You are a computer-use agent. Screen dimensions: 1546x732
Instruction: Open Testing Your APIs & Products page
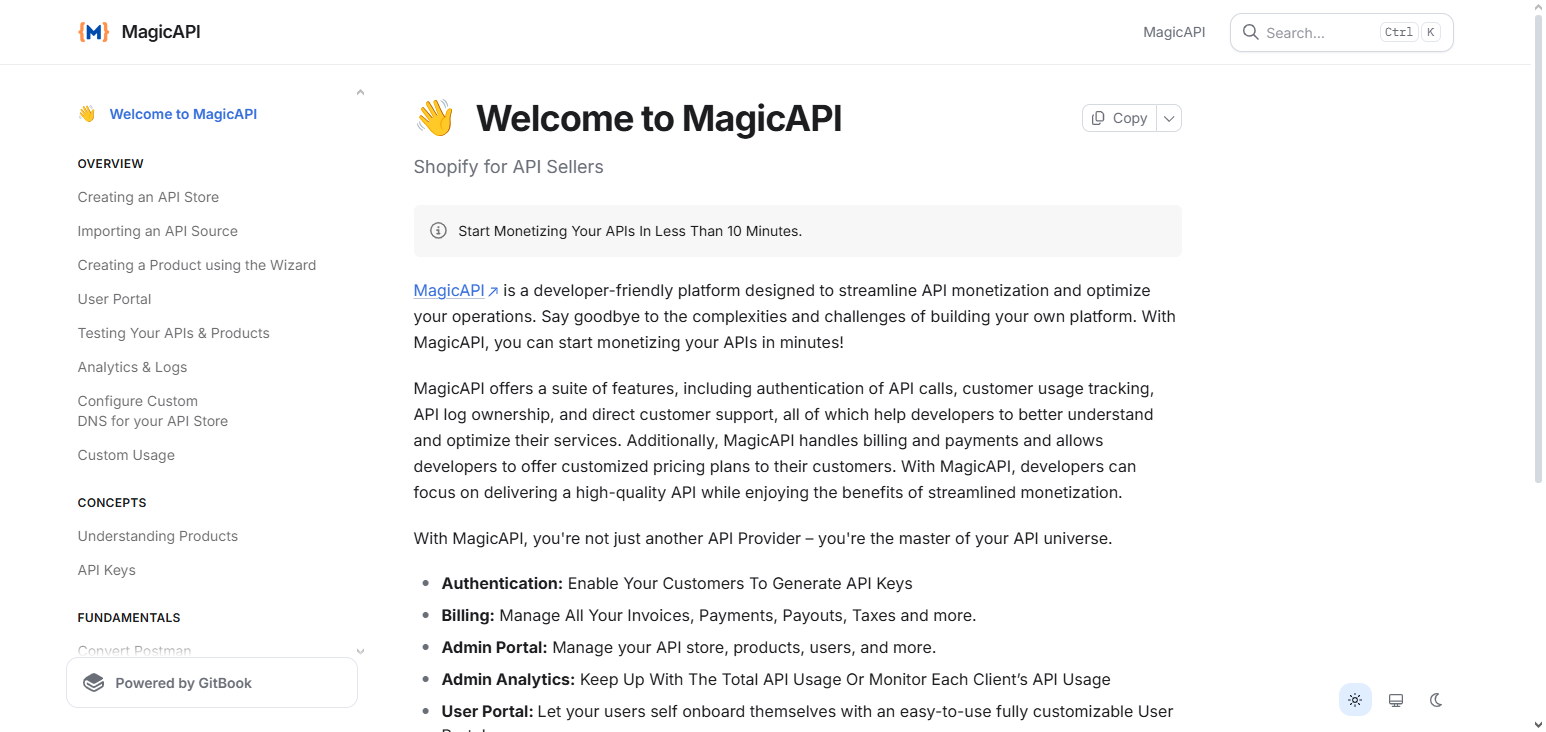click(x=174, y=333)
